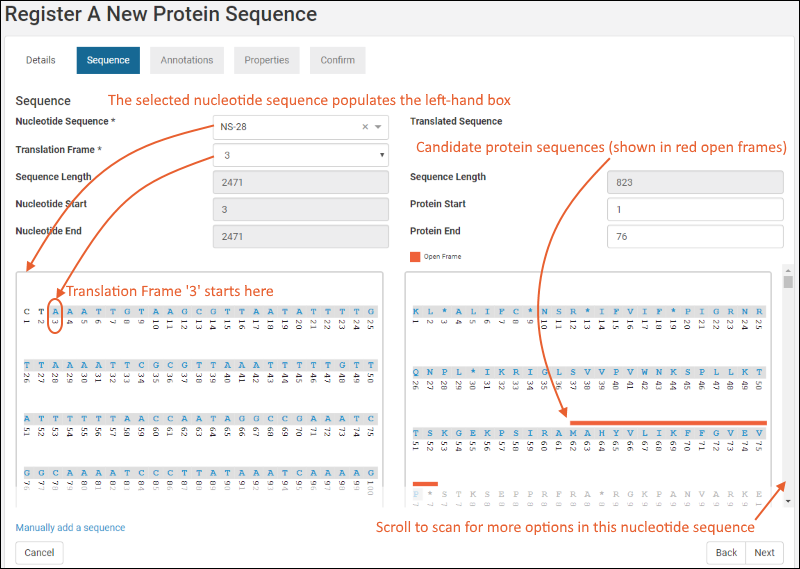Click the Sequence tab

click(x=108, y=60)
